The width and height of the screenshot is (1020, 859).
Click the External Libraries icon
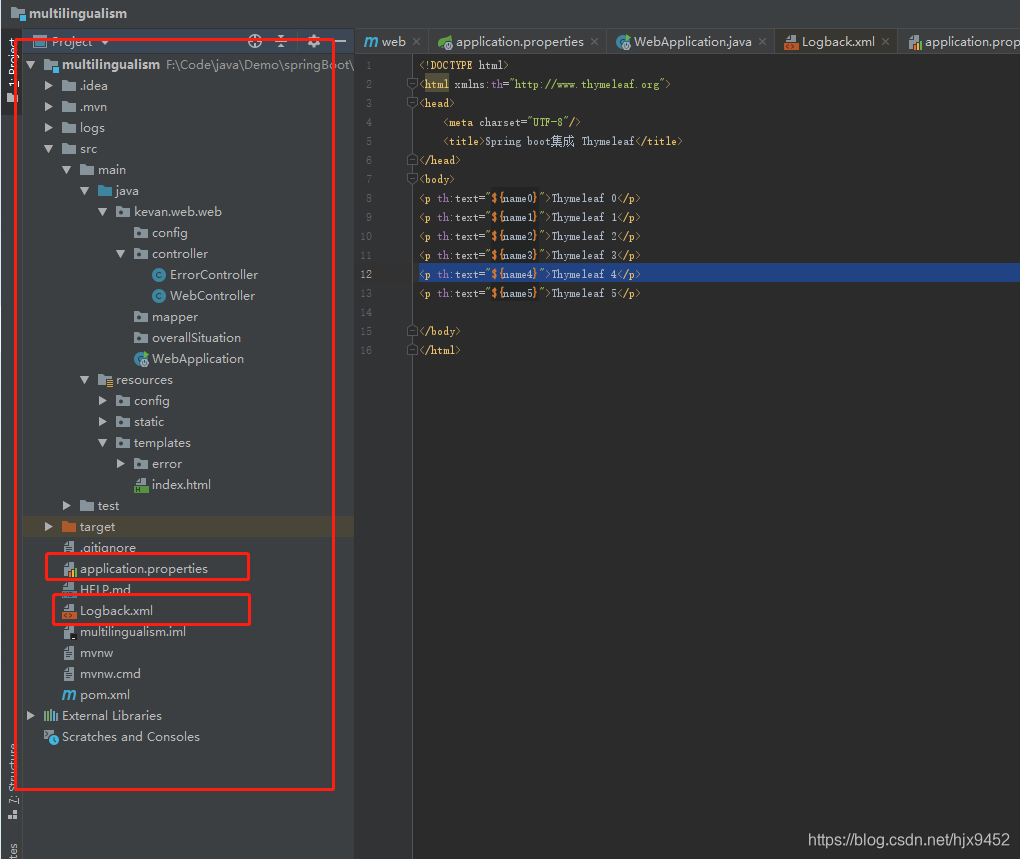pos(51,715)
